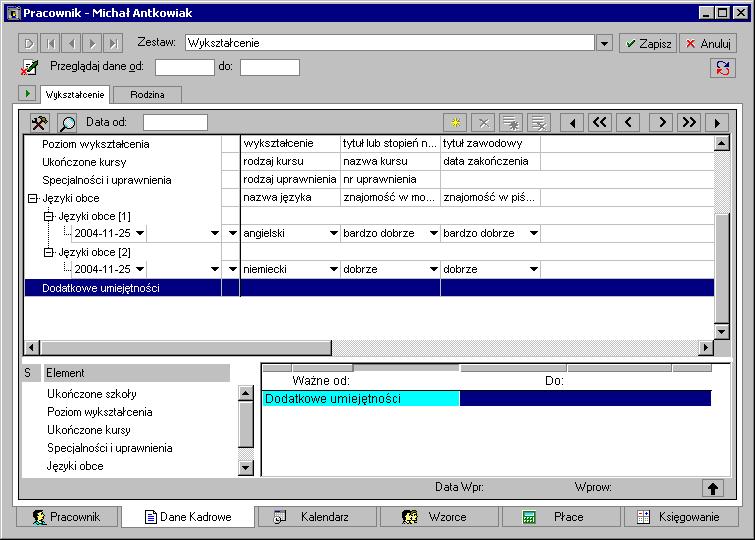Click the new record icon in top navigation
The image size is (755, 540).
pyautogui.click(x=28, y=43)
